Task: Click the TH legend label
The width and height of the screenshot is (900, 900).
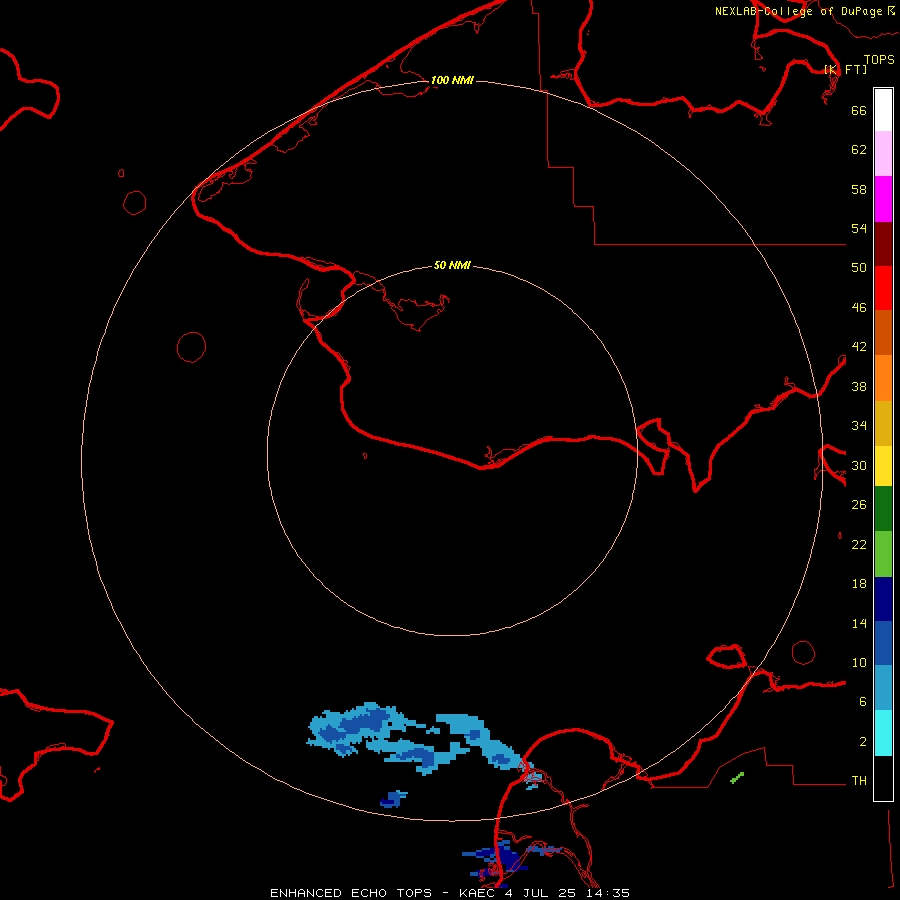Action: click(859, 781)
